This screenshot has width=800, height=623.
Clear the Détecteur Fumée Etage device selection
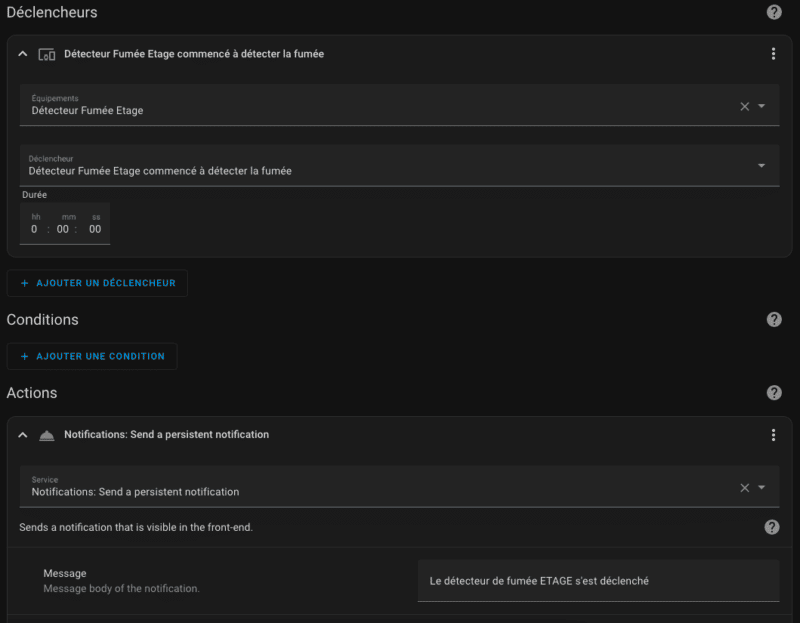(x=744, y=106)
